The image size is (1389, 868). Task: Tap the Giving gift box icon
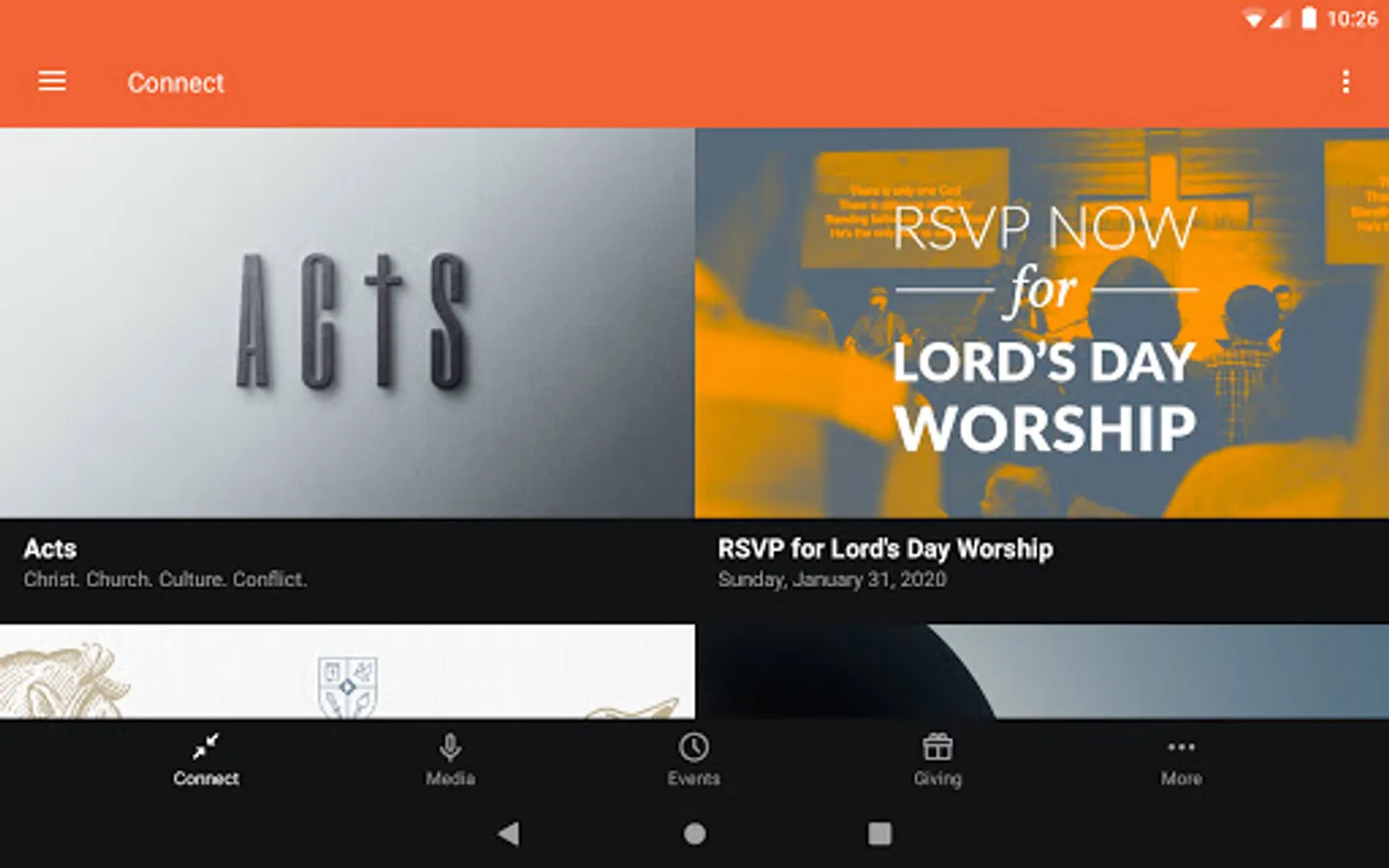click(x=938, y=747)
